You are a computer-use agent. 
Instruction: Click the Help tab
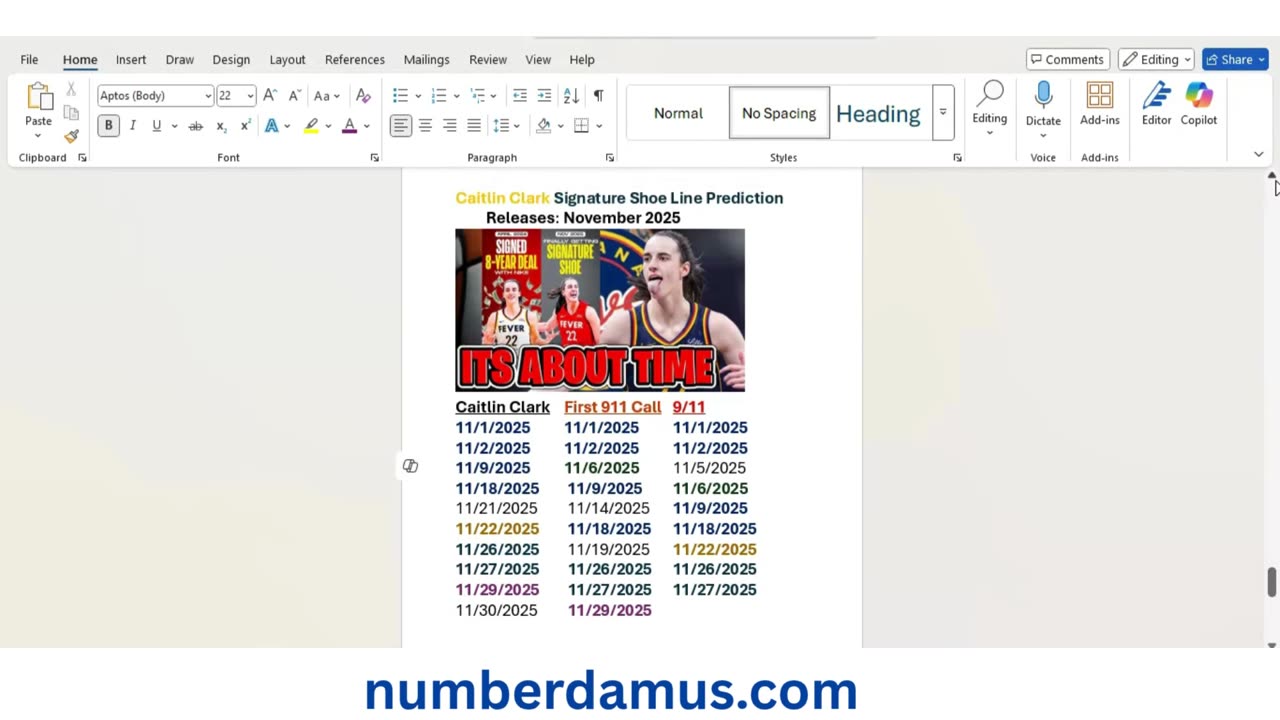[582, 60]
